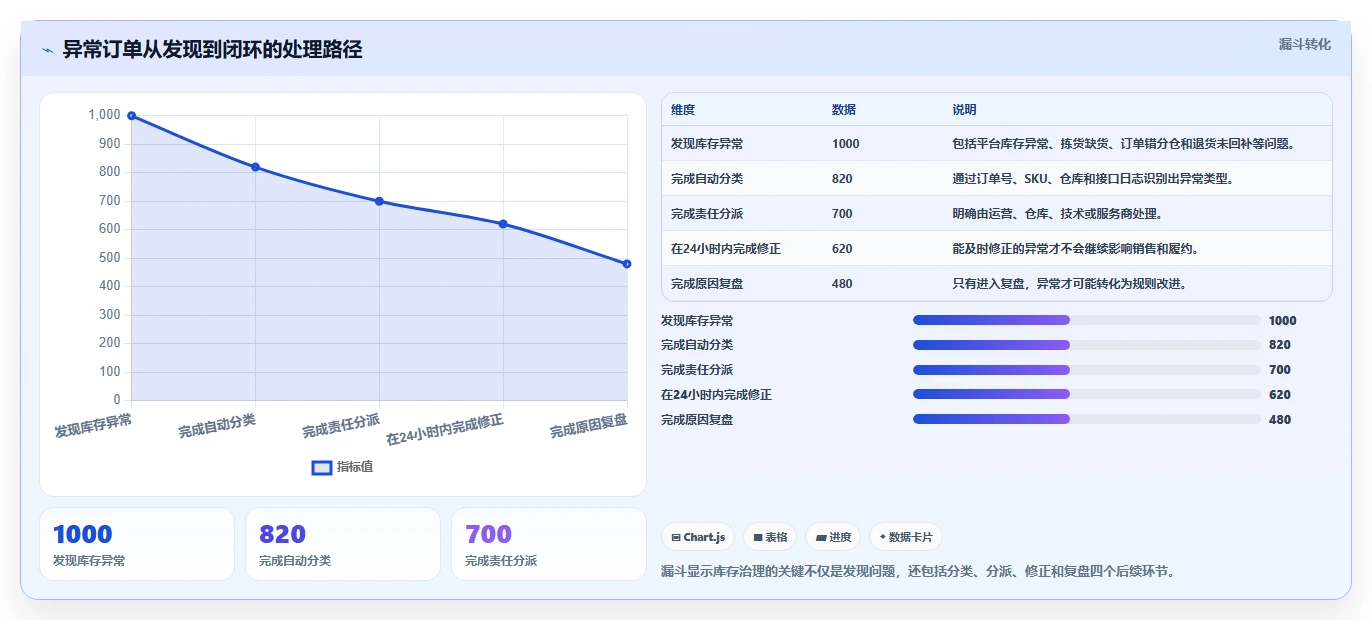Image resolution: width=1372 pixels, height=620 pixels.
Task: Click the 发现库存异常 progress bar
Action: [x=1087, y=320]
